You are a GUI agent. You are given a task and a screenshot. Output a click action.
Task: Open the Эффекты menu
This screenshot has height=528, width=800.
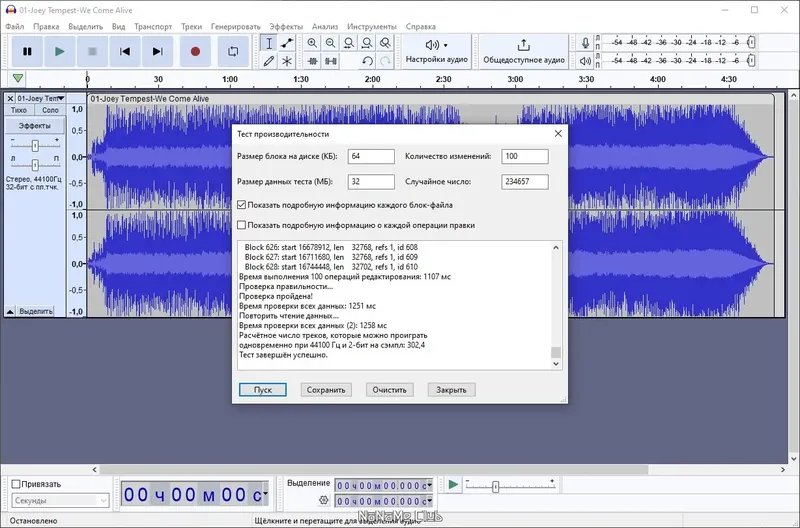[286, 27]
